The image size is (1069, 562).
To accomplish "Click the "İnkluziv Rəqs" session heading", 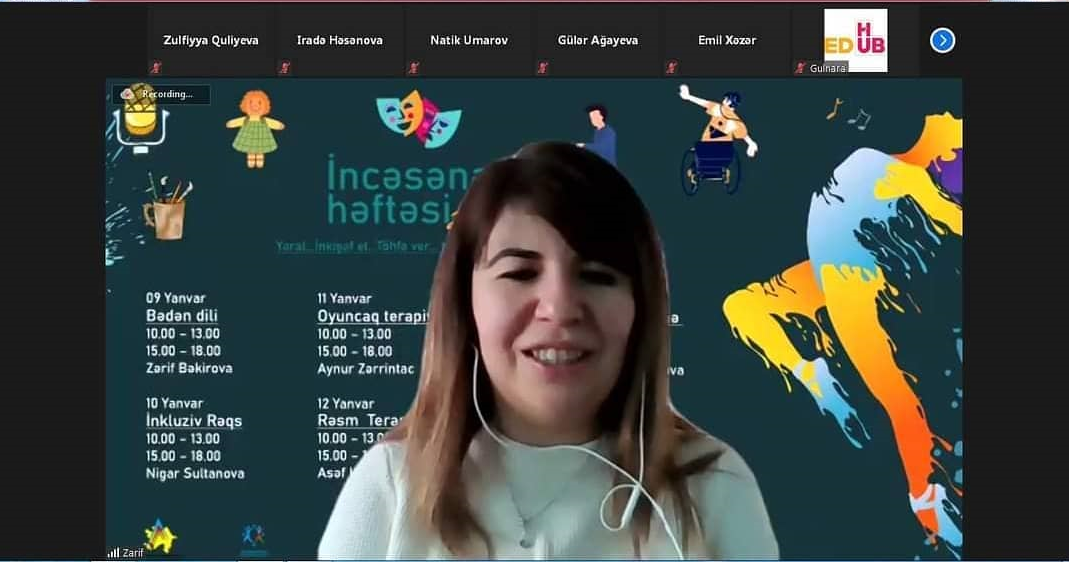I will point(193,421).
